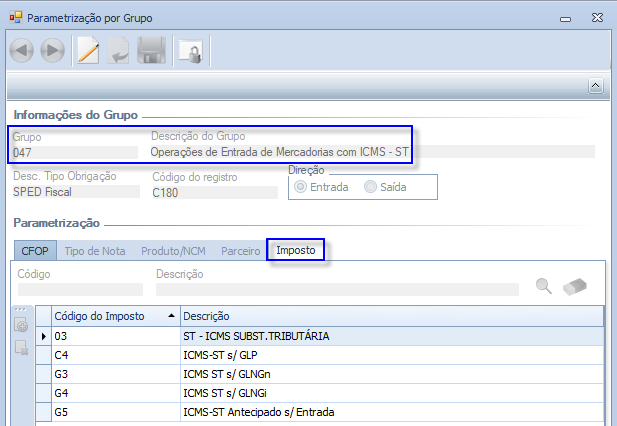Click the ICMS-ST s/ GLP cell
Image resolution: width=617 pixels, height=426 pixels.
392,355
